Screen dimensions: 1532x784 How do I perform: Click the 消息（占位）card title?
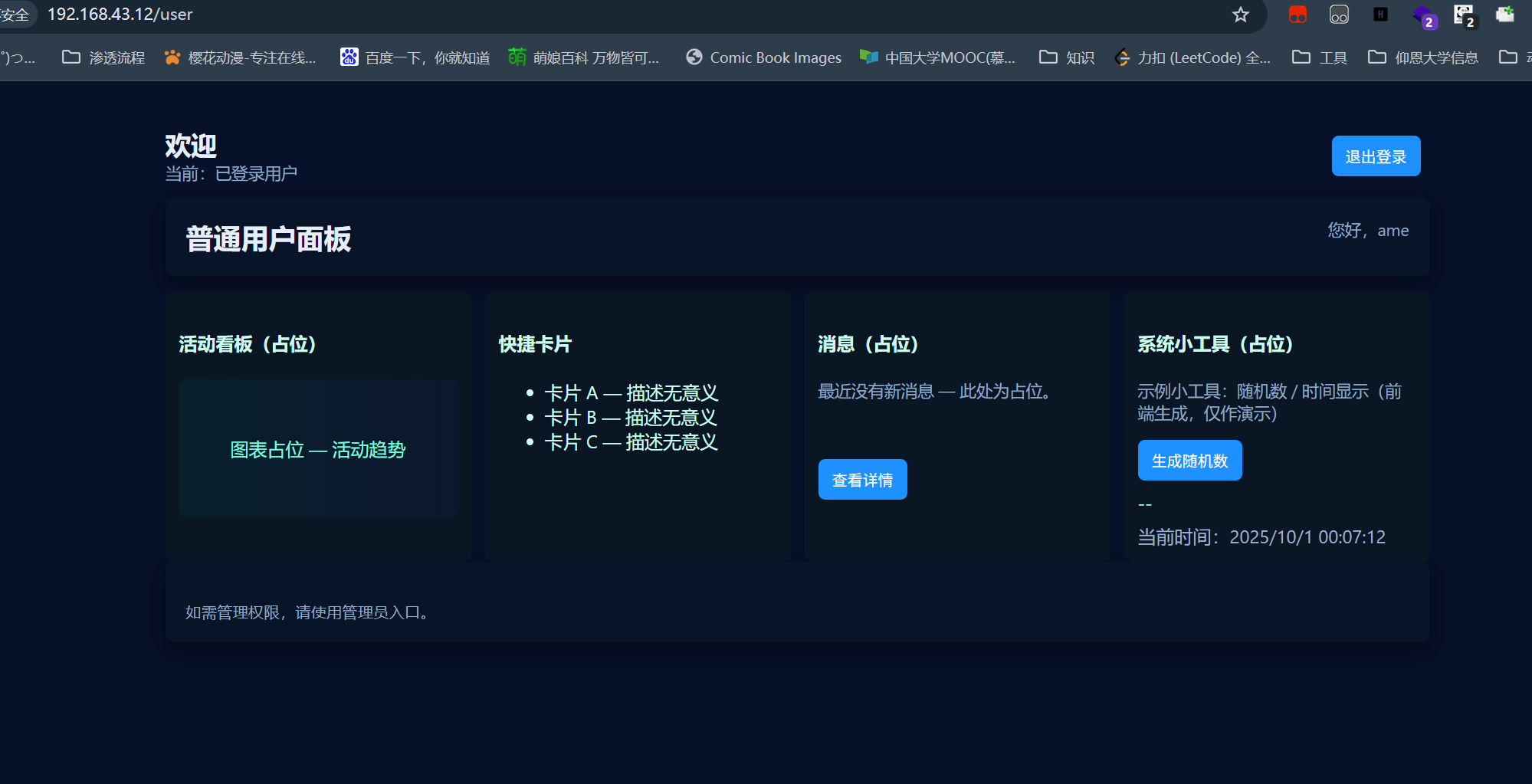click(x=868, y=344)
